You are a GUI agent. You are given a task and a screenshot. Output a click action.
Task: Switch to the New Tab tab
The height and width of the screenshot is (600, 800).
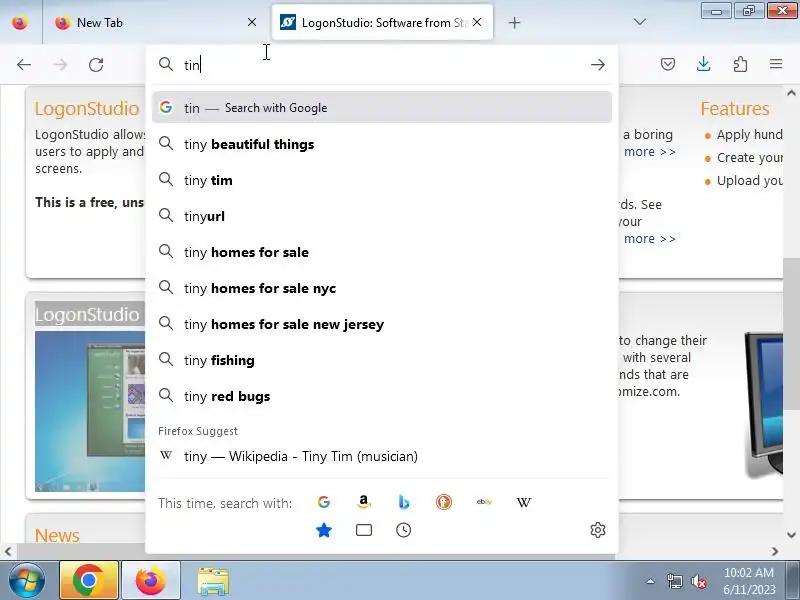(156, 22)
